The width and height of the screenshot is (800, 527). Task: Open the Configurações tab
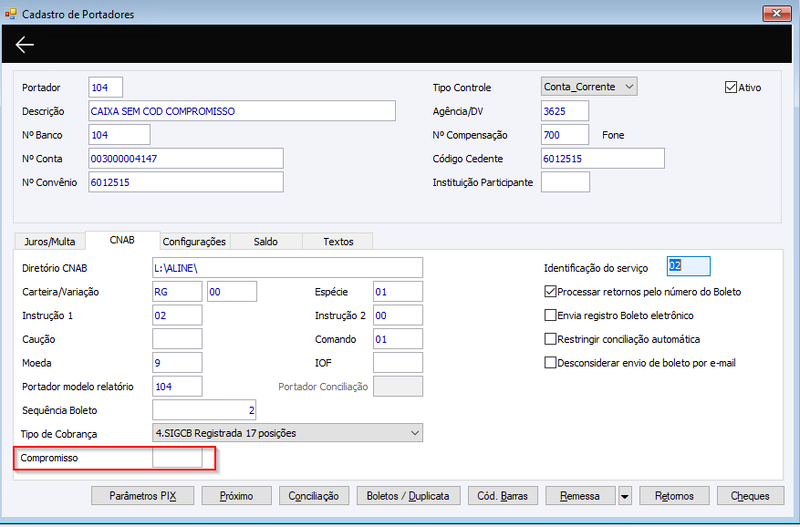[194, 241]
